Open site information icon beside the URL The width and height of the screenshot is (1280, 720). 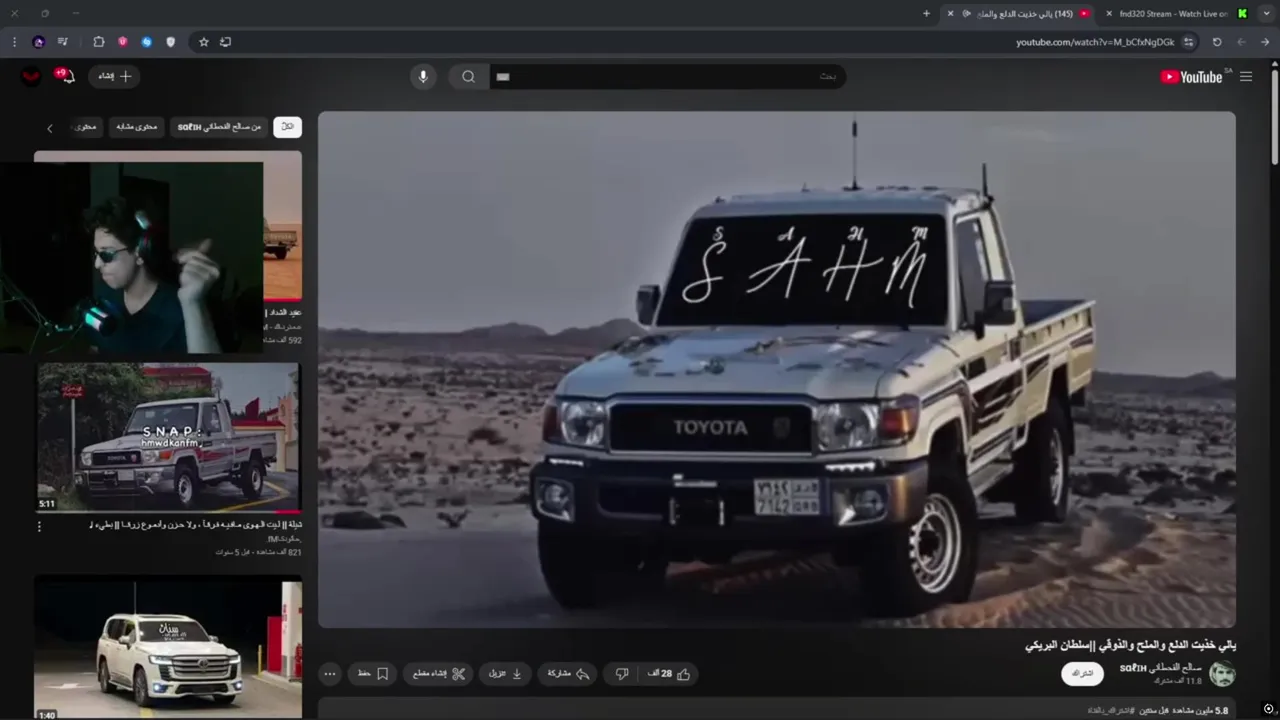[1188, 42]
